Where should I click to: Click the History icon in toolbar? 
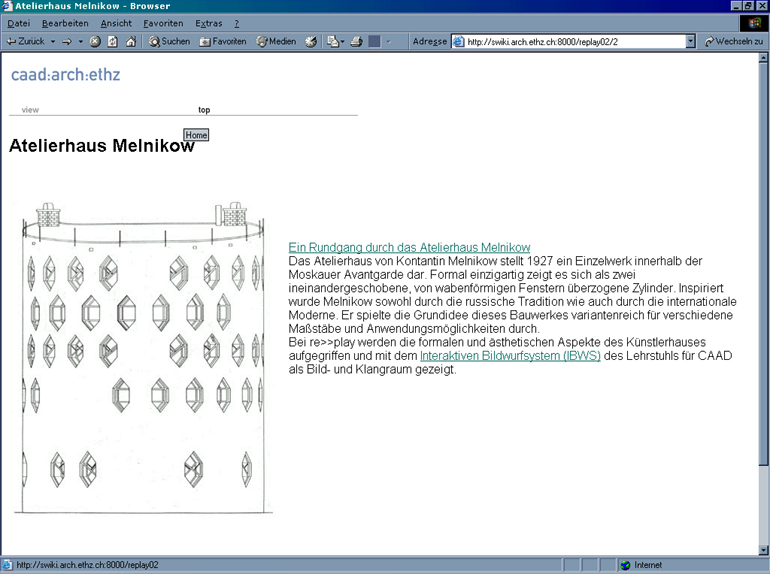311,41
